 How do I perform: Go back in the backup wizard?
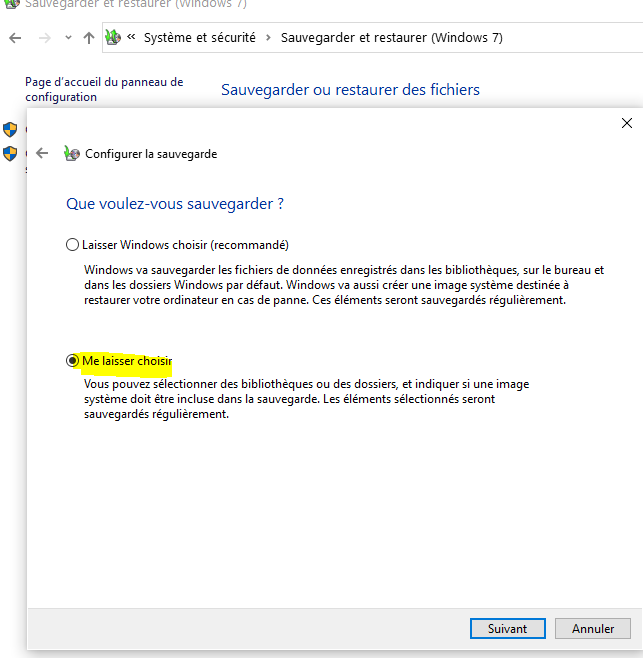point(42,153)
